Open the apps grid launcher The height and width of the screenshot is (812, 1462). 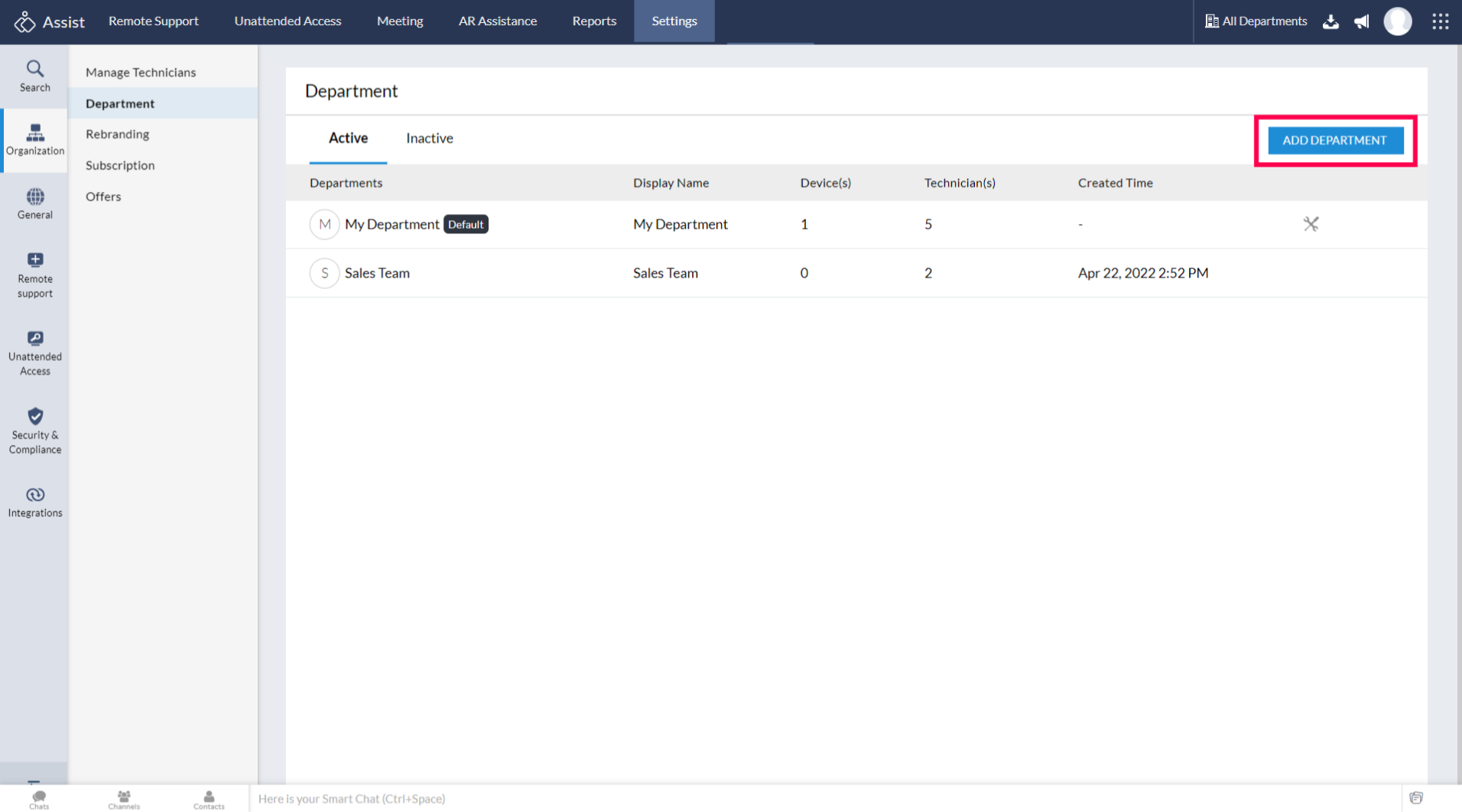pyautogui.click(x=1440, y=21)
